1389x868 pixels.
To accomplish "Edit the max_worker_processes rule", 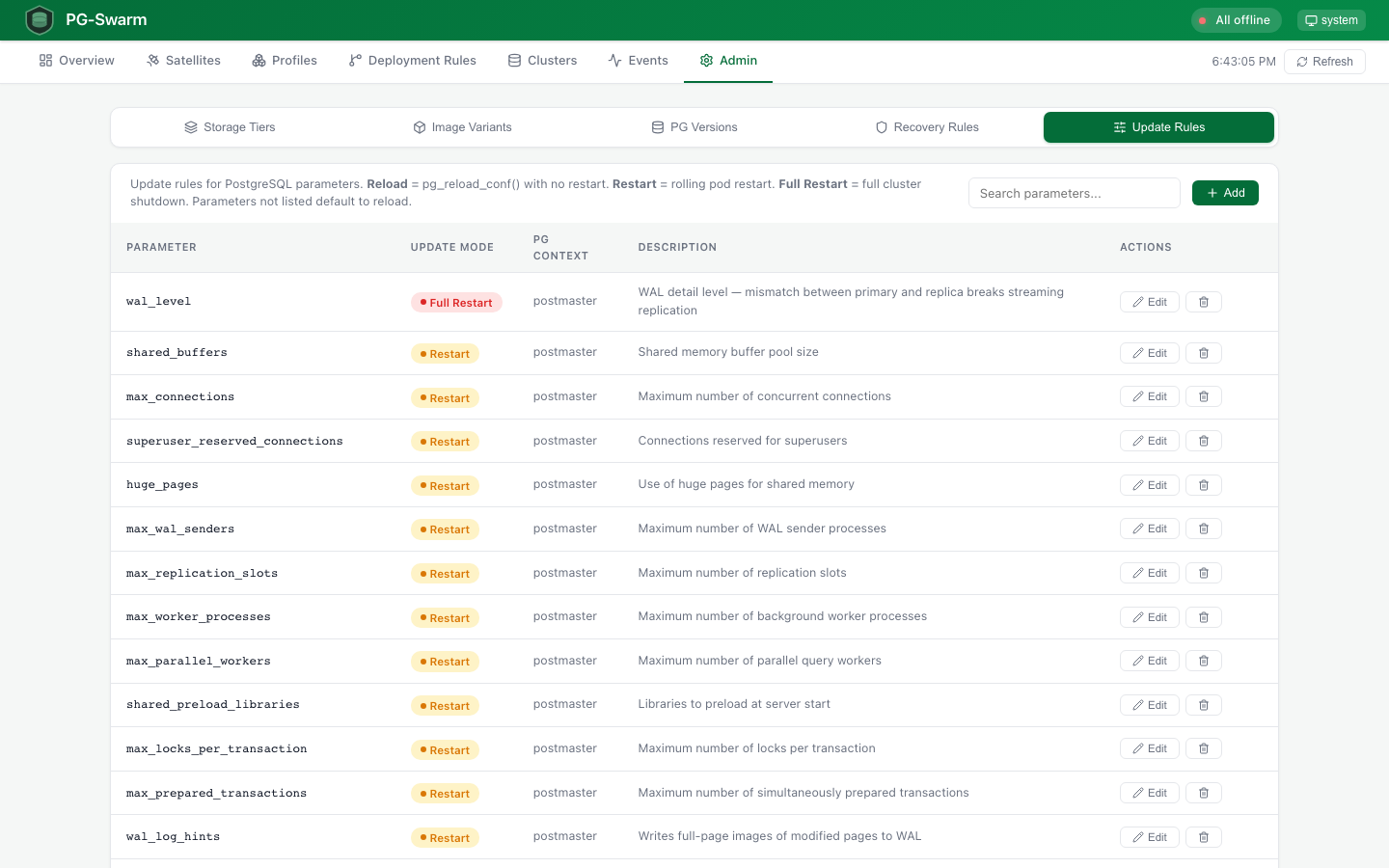I will [x=1149, y=617].
